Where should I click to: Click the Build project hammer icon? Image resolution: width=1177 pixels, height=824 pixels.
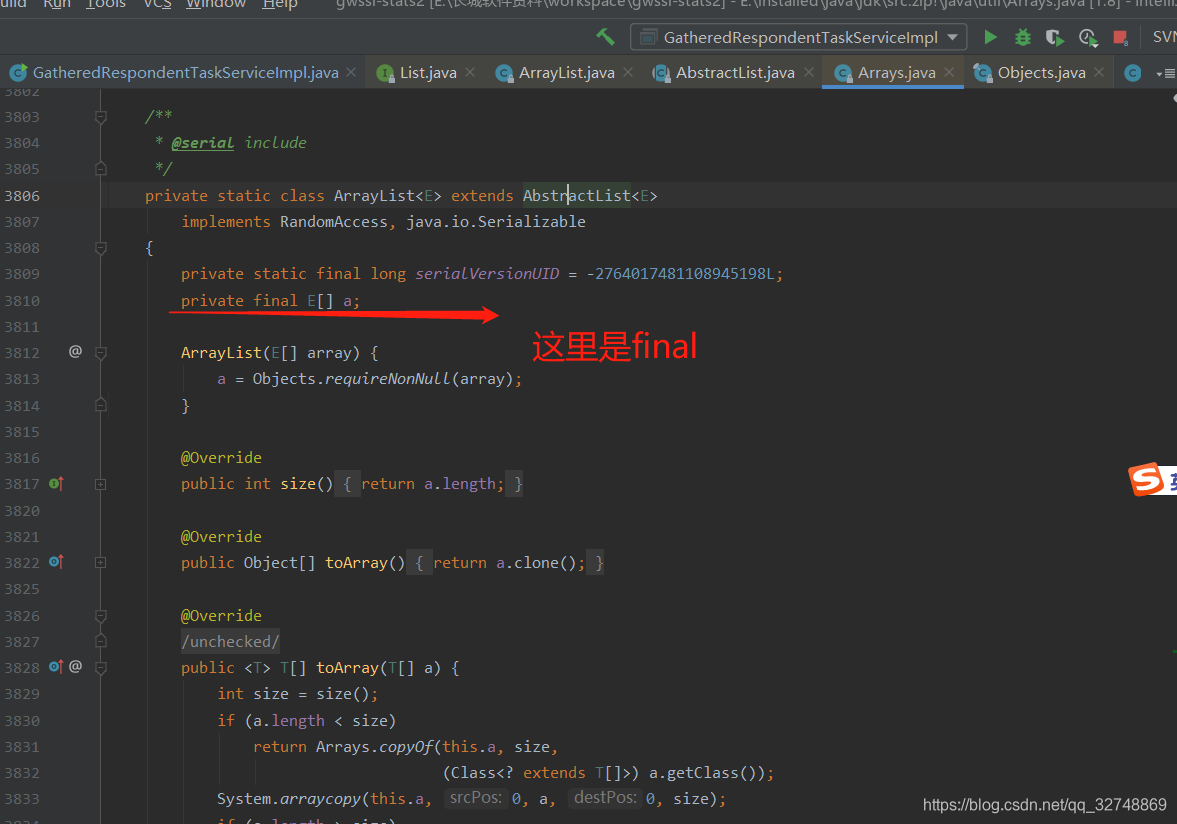pyautogui.click(x=605, y=37)
